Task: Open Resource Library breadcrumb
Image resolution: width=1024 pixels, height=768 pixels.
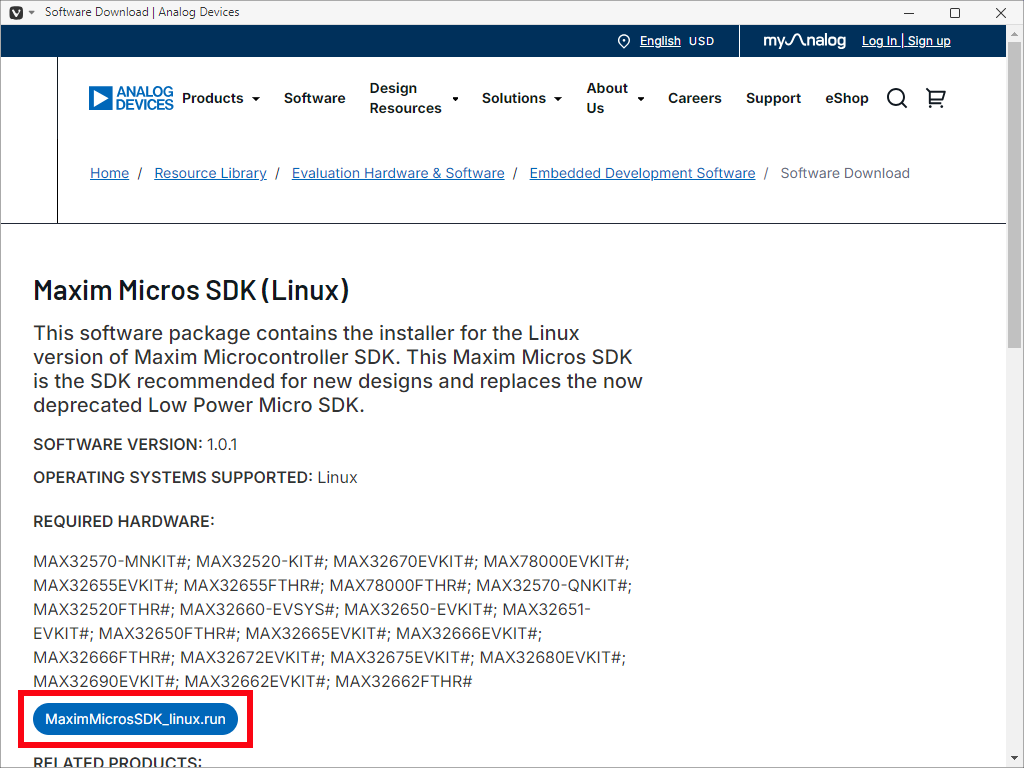Action: pos(210,173)
